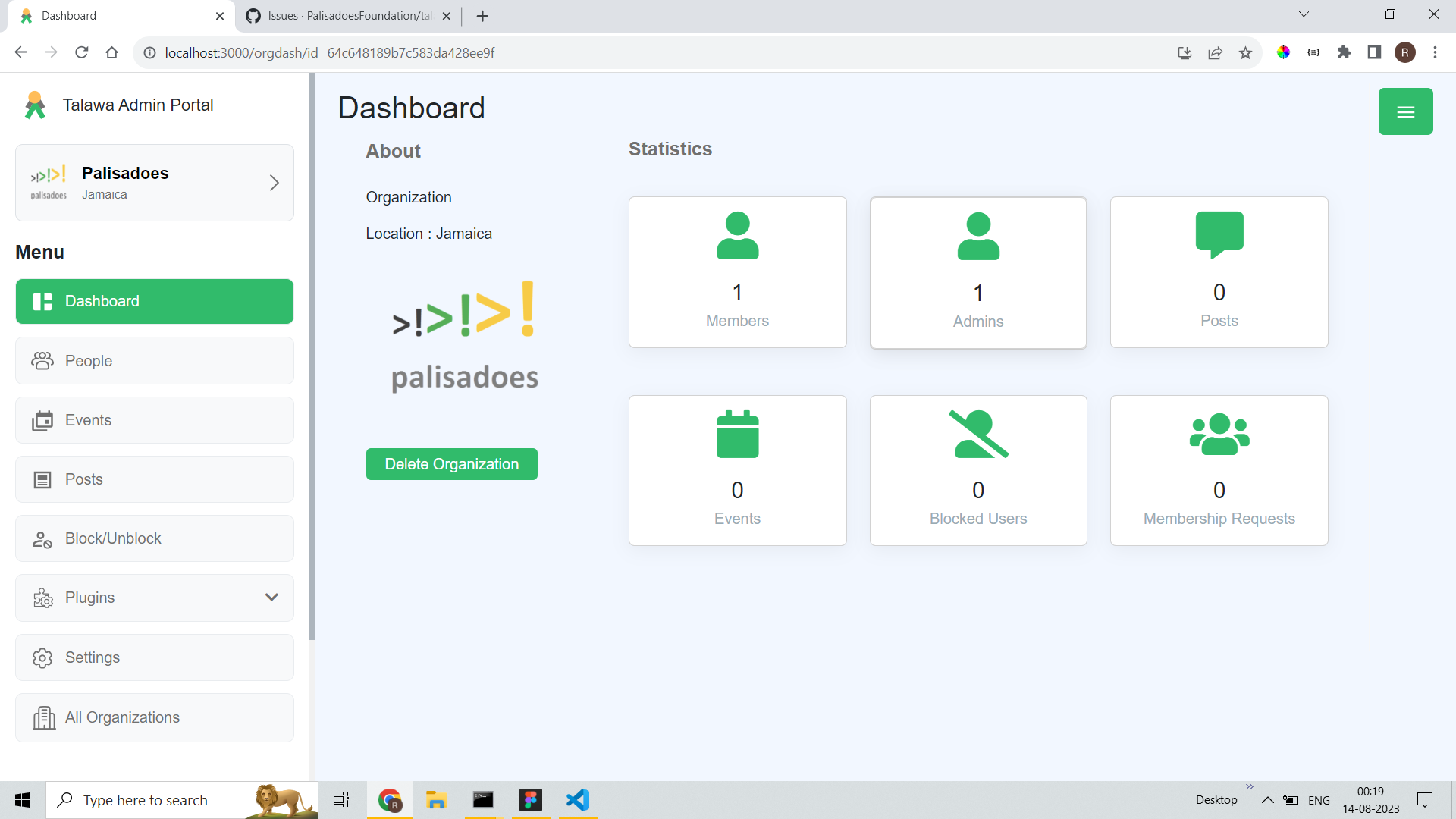The height and width of the screenshot is (819, 1456).
Task: Open the Membership Requests statistics card
Action: [1219, 470]
